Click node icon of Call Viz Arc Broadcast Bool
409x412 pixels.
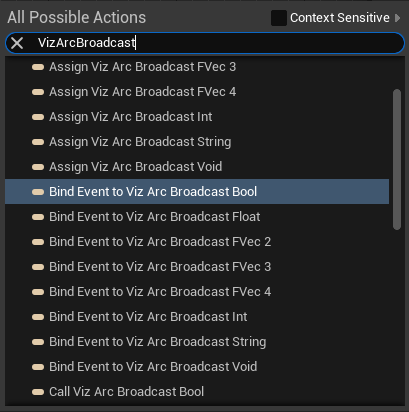click(x=38, y=392)
